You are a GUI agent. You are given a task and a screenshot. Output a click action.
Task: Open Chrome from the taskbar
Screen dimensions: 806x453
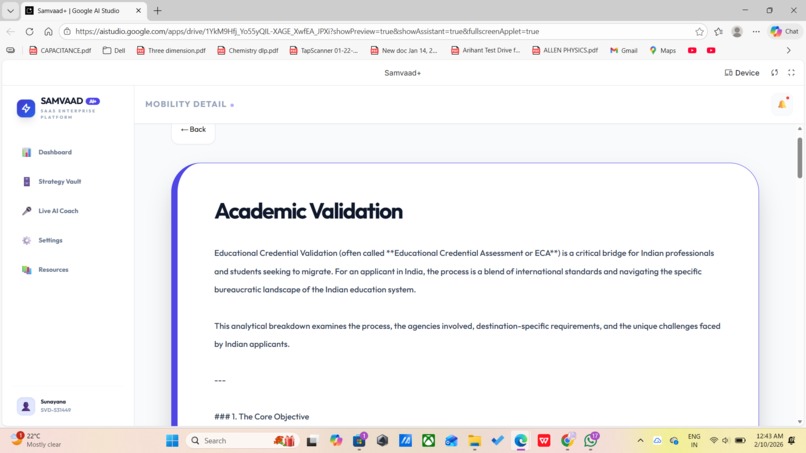(x=567, y=441)
